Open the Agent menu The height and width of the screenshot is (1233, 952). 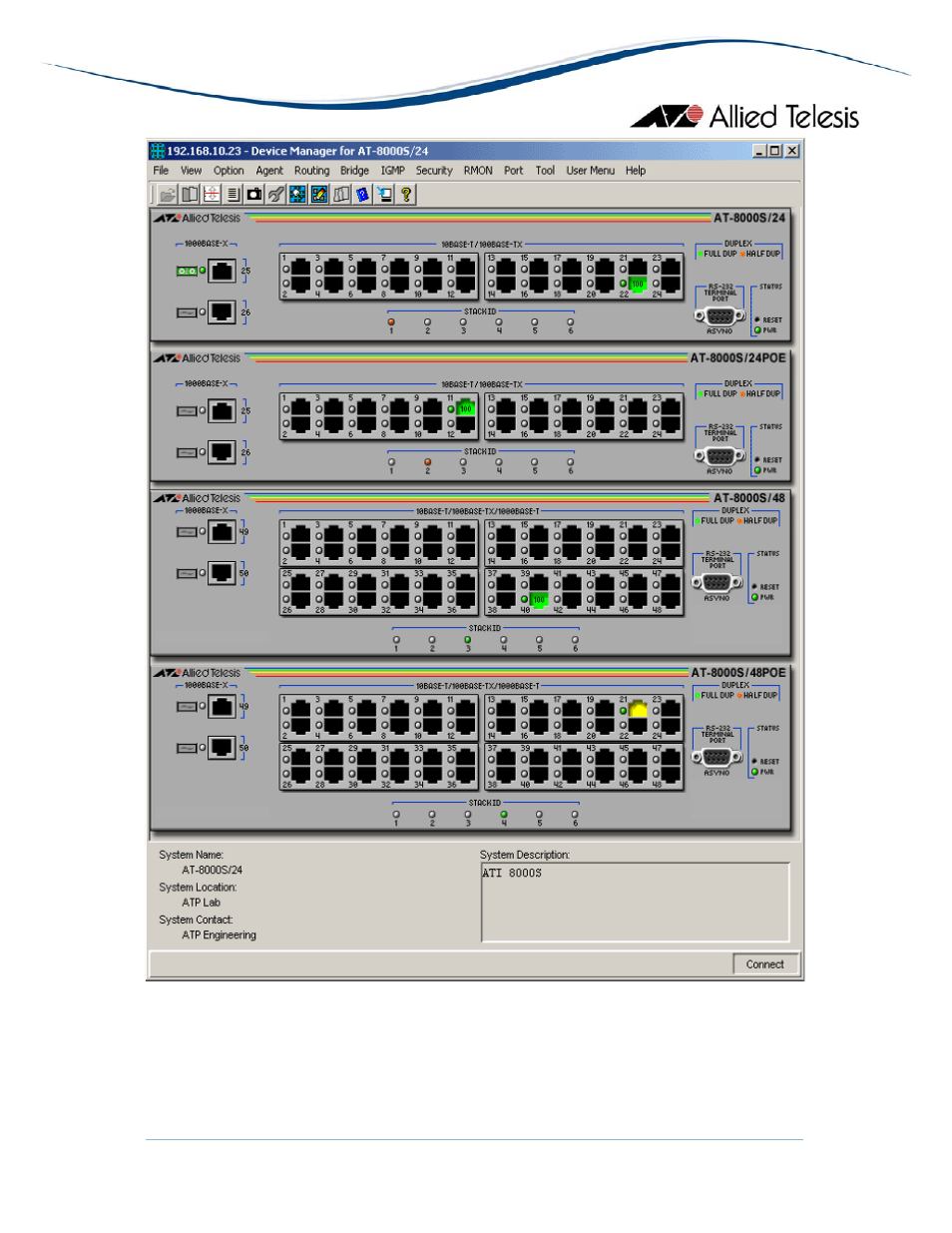[269, 171]
